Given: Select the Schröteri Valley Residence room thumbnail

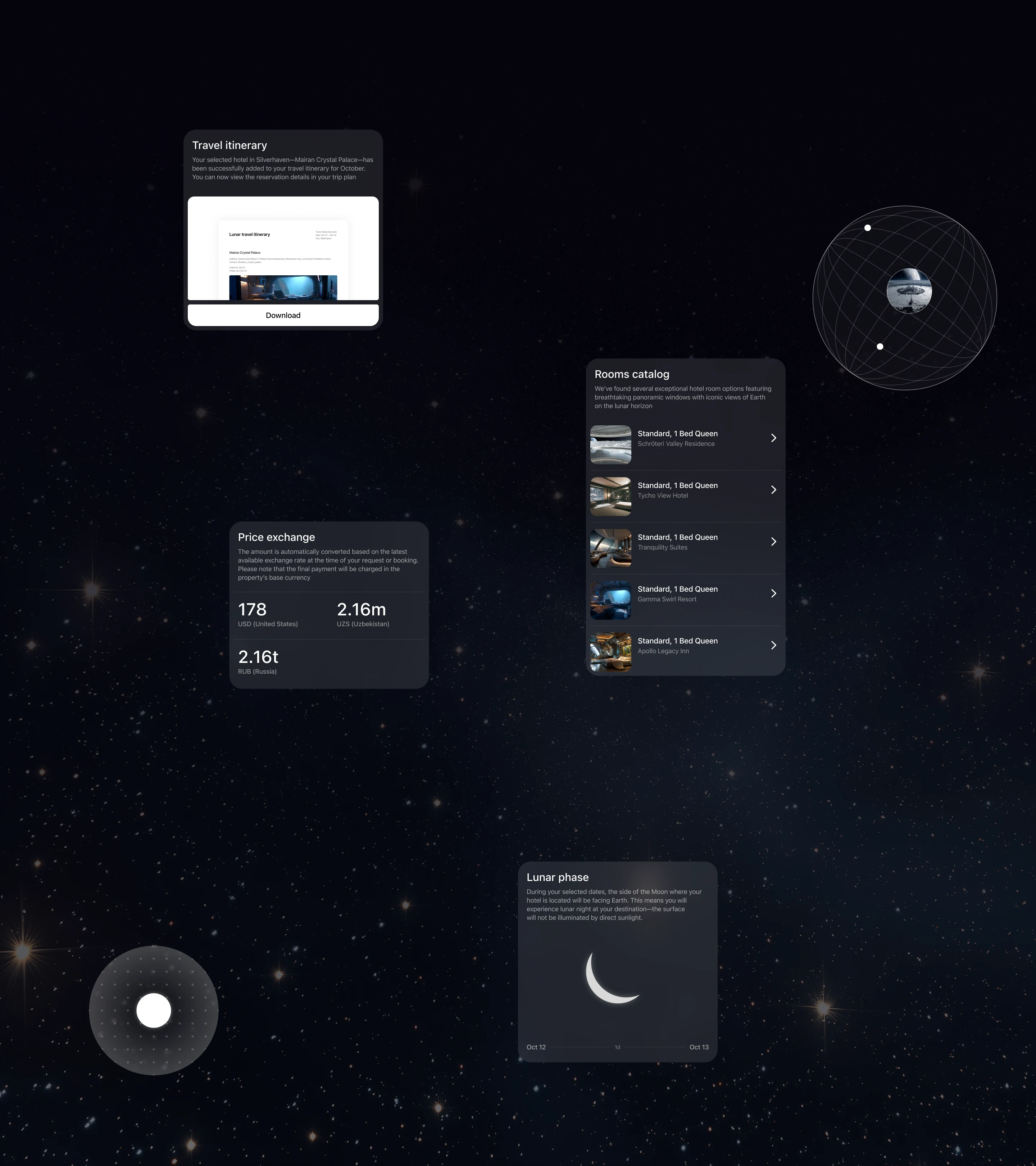Looking at the screenshot, I should [x=610, y=444].
